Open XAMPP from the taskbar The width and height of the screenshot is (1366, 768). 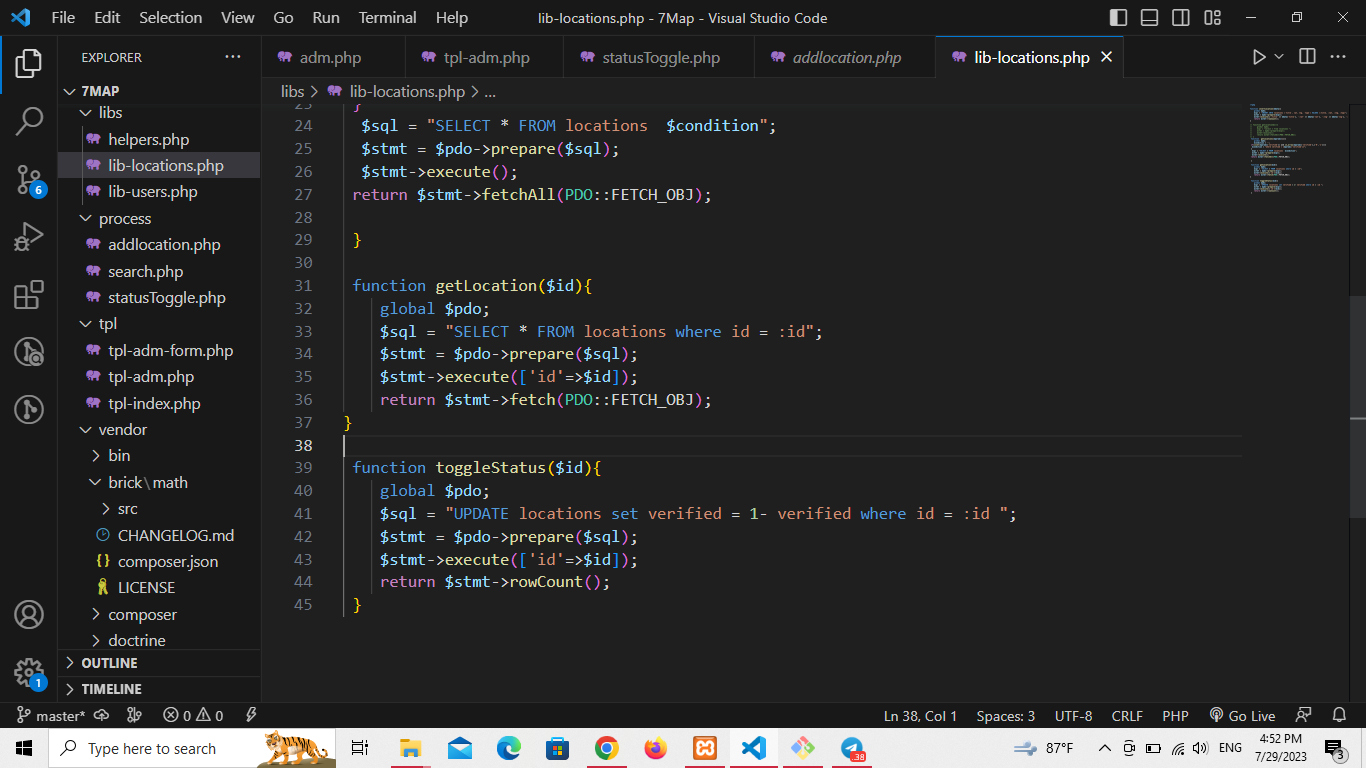705,748
